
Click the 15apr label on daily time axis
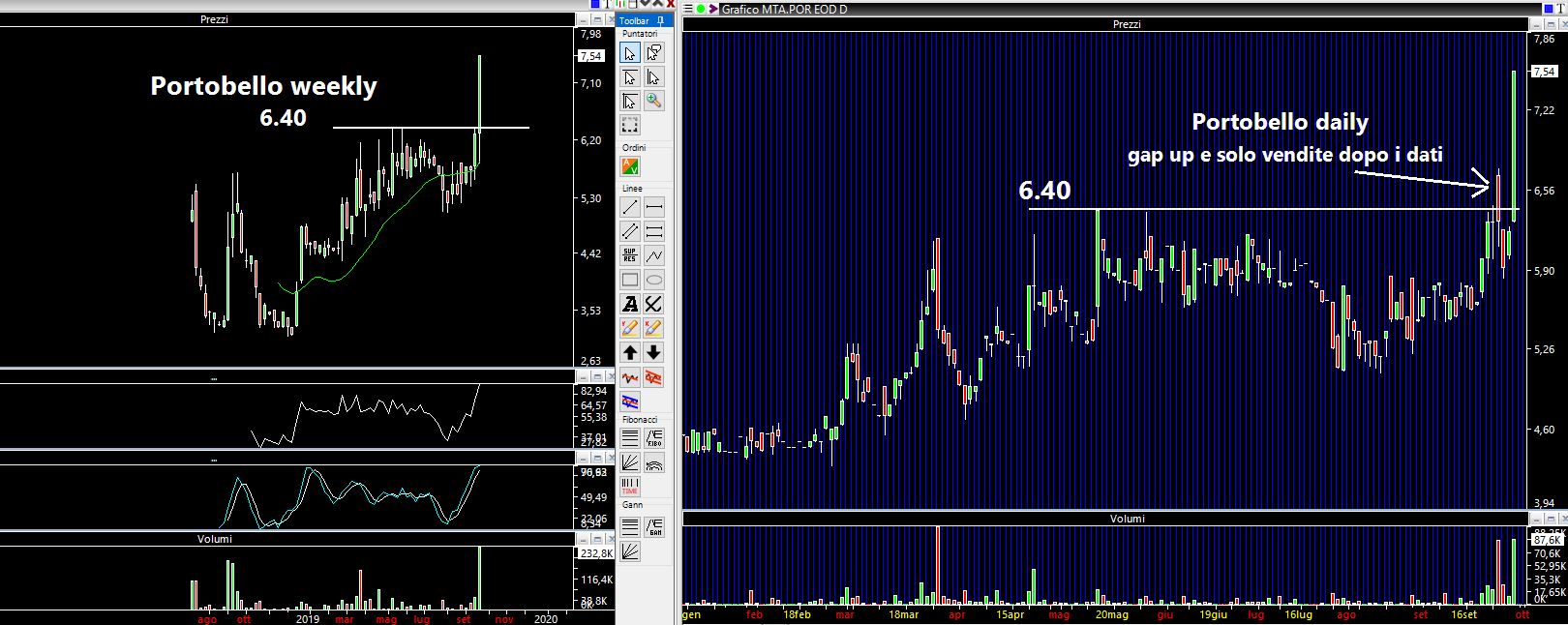click(x=1010, y=614)
